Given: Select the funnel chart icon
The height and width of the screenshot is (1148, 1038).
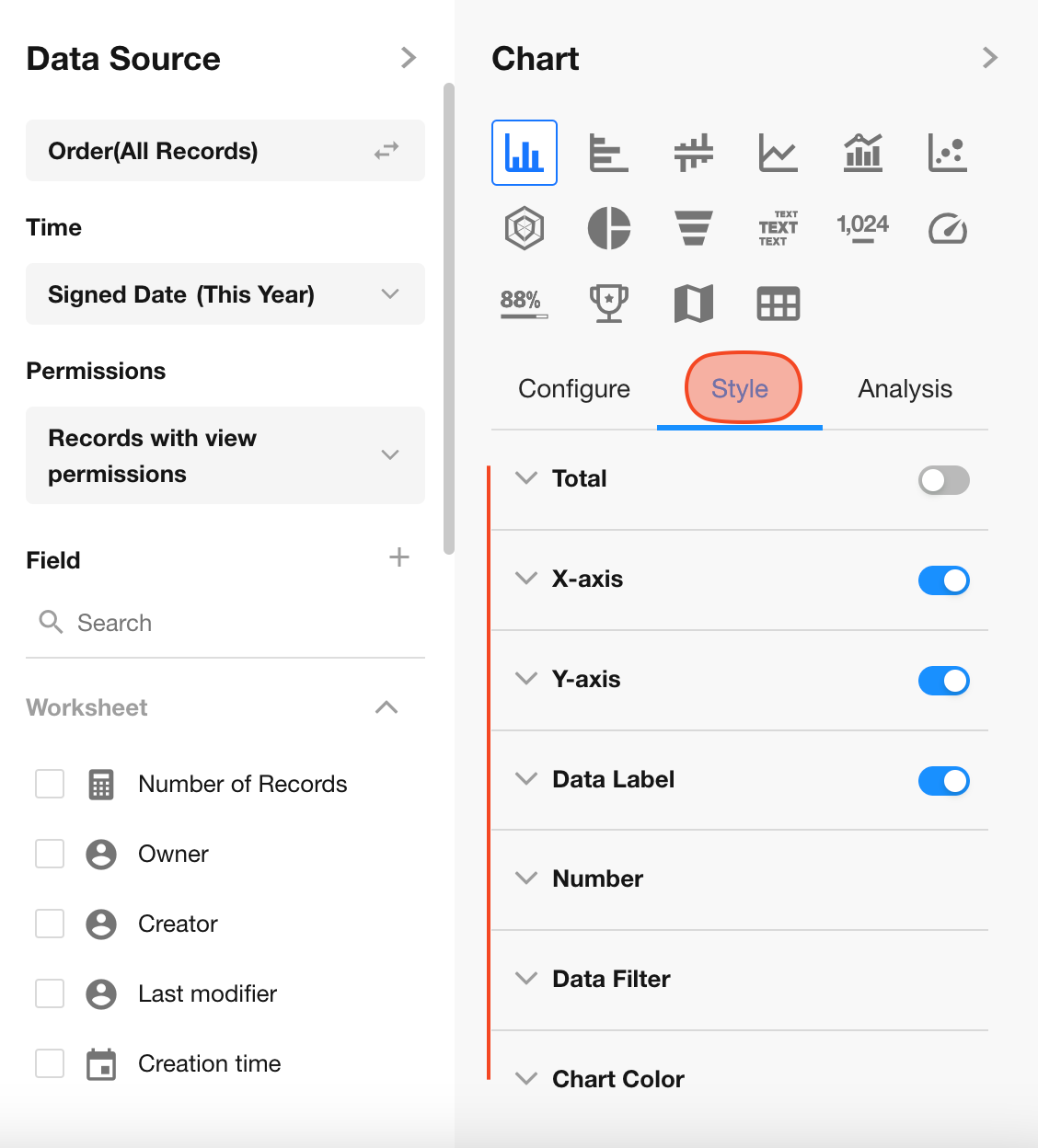Looking at the screenshot, I should click(693, 228).
